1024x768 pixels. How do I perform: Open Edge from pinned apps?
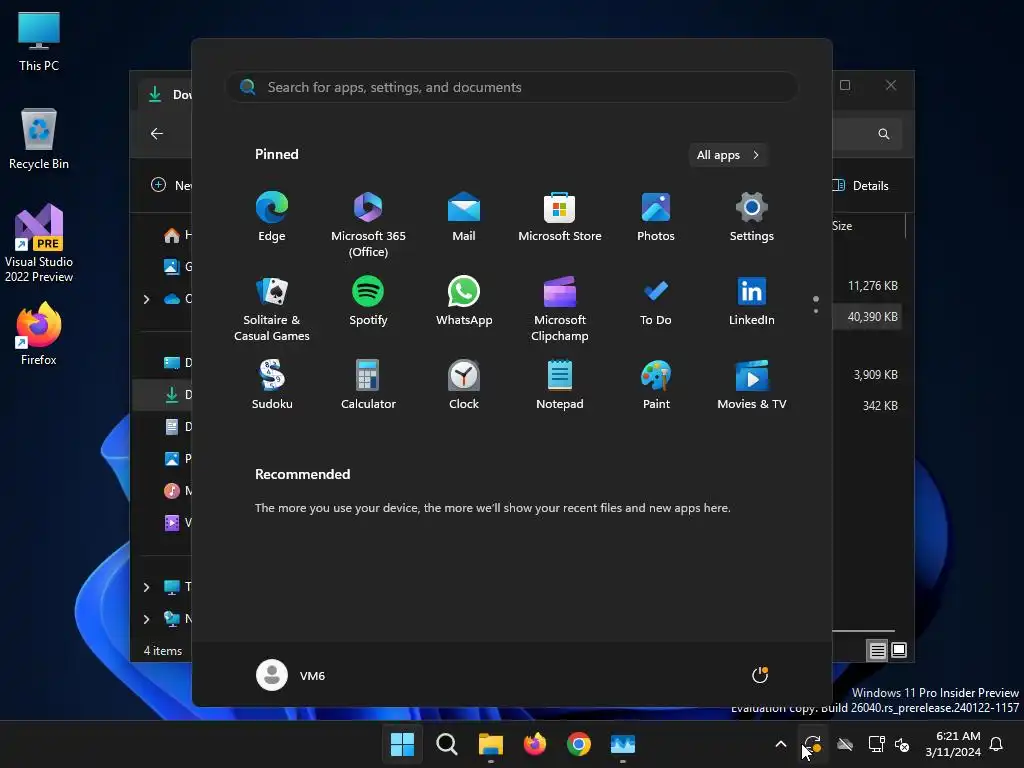(272, 217)
